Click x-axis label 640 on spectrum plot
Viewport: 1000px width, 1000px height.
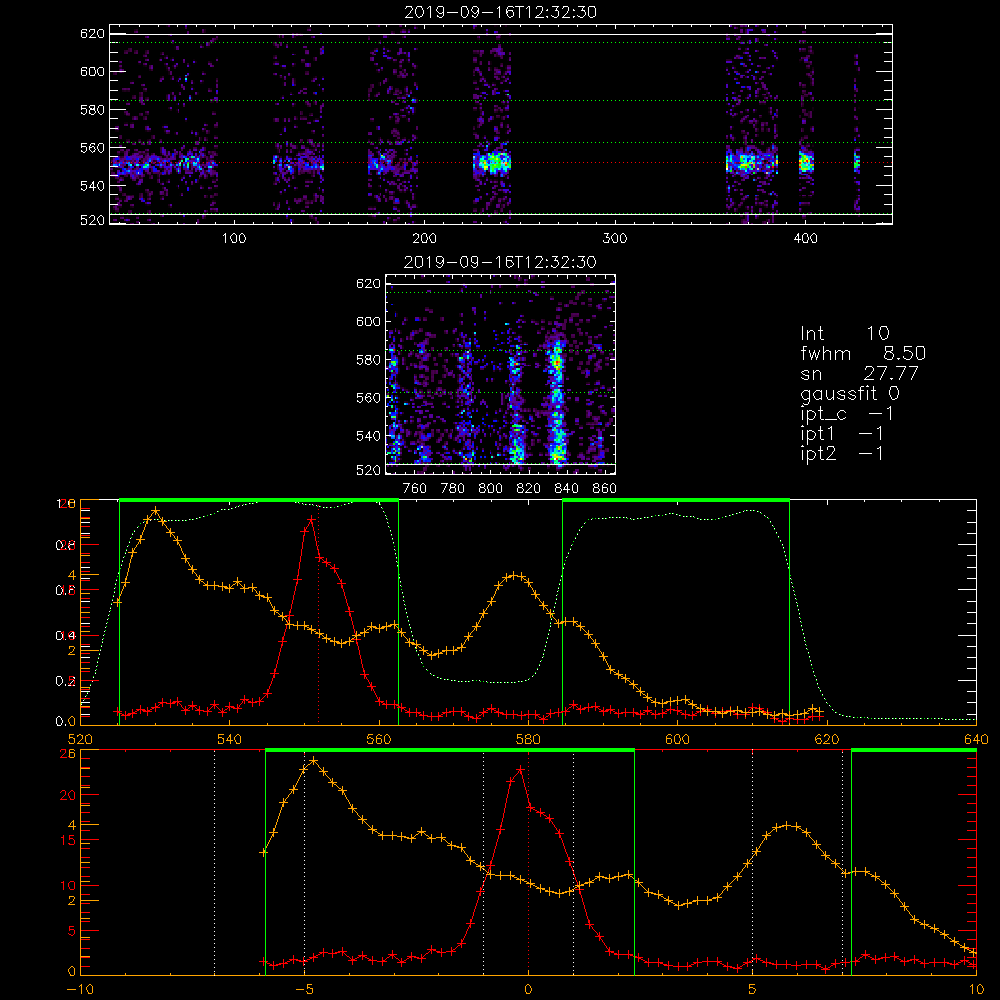[976, 740]
